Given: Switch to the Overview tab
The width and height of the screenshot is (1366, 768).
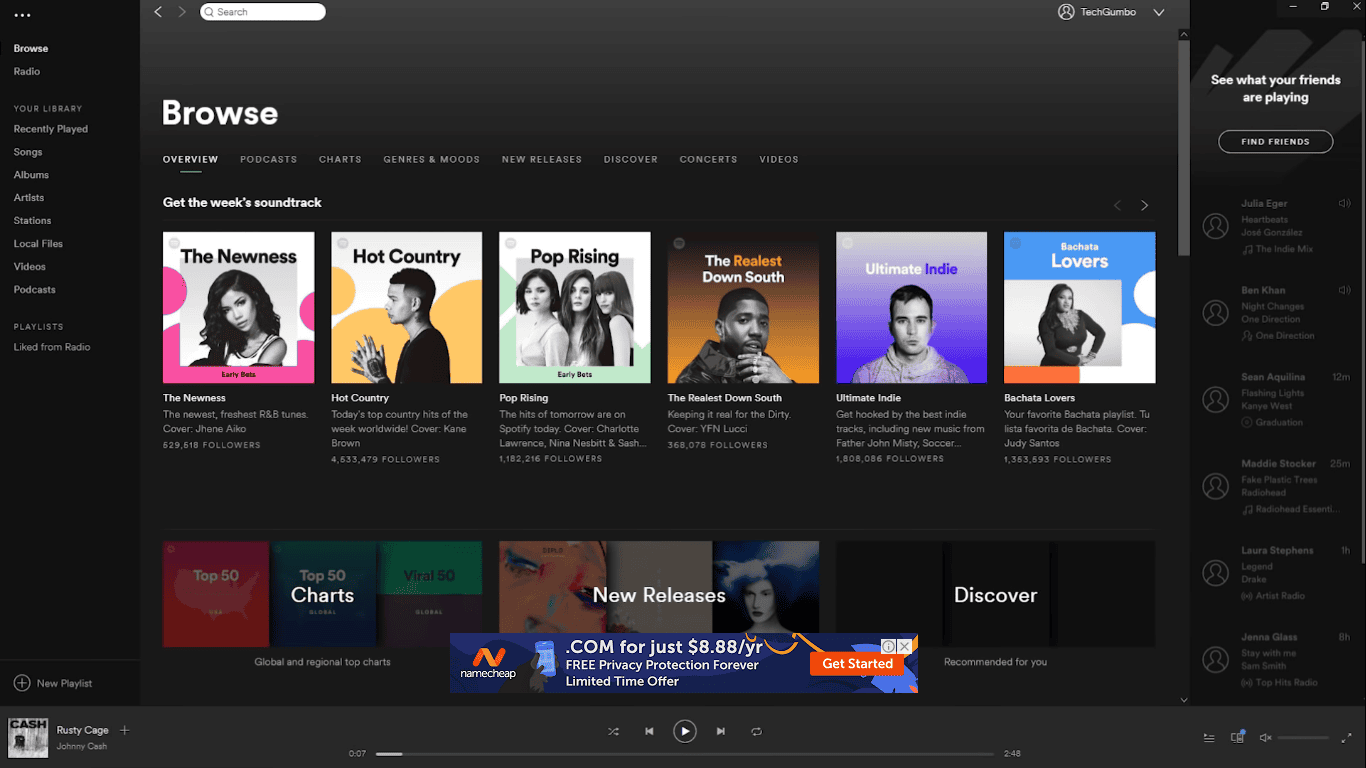Looking at the screenshot, I should 190,159.
